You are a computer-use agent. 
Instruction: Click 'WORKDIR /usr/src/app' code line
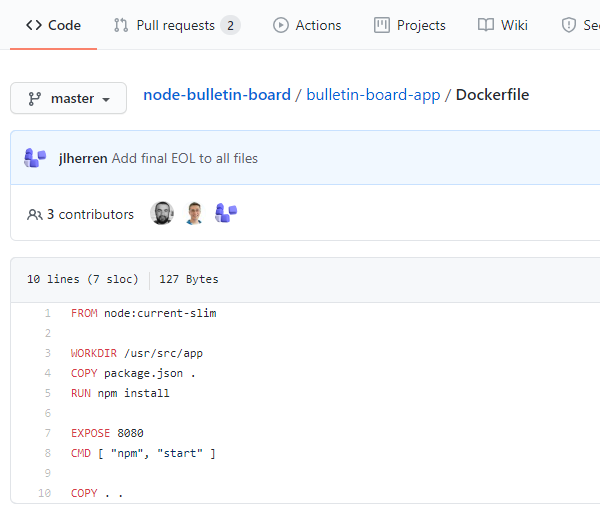pos(137,353)
